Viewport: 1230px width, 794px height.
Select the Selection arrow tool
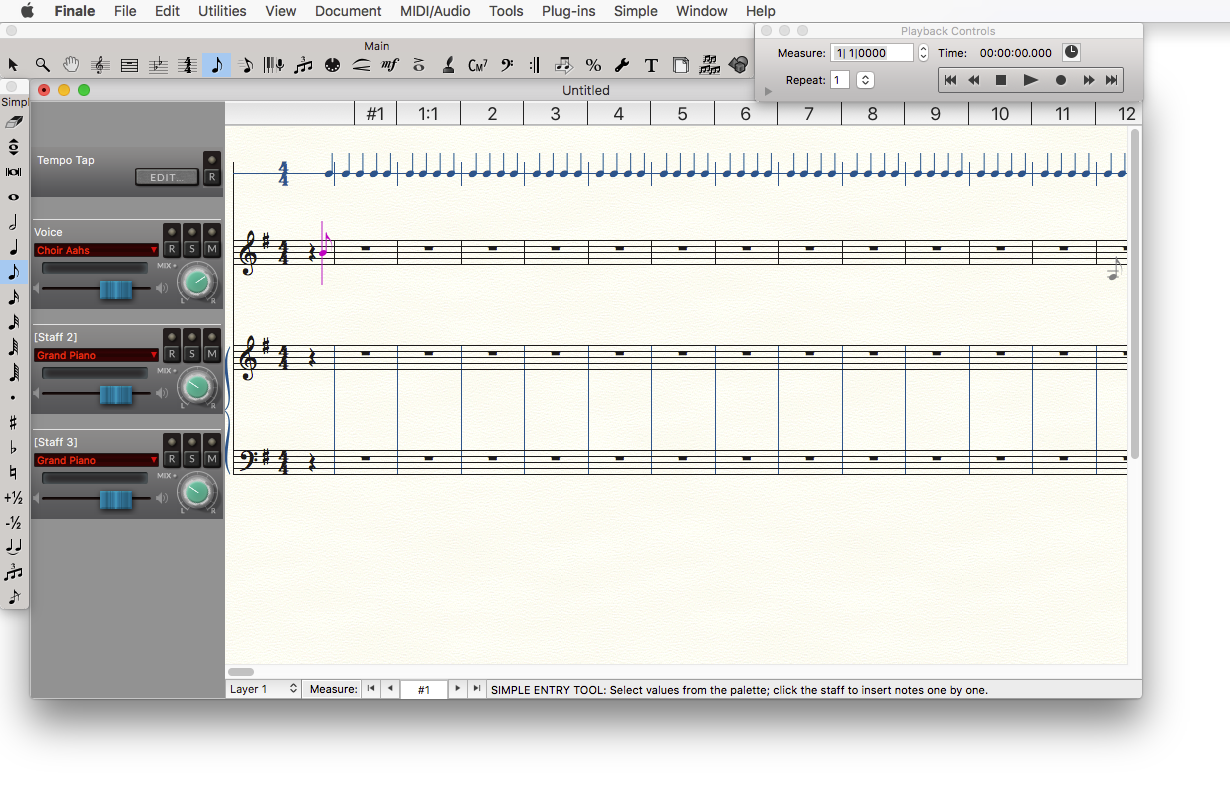click(x=13, y=65)
